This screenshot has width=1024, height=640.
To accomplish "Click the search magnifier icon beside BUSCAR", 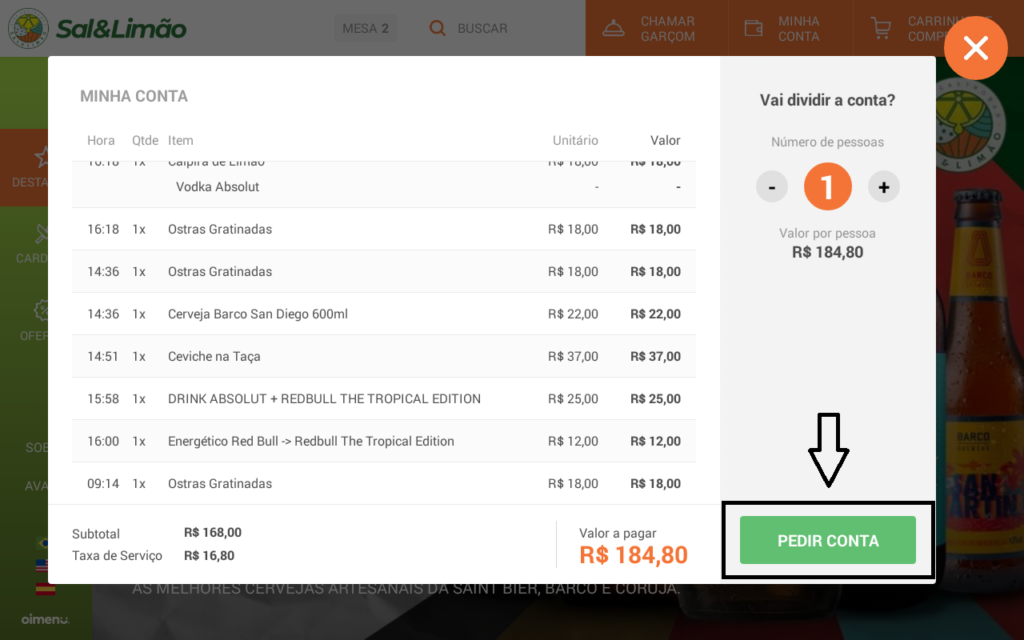I will coord(438,28).
